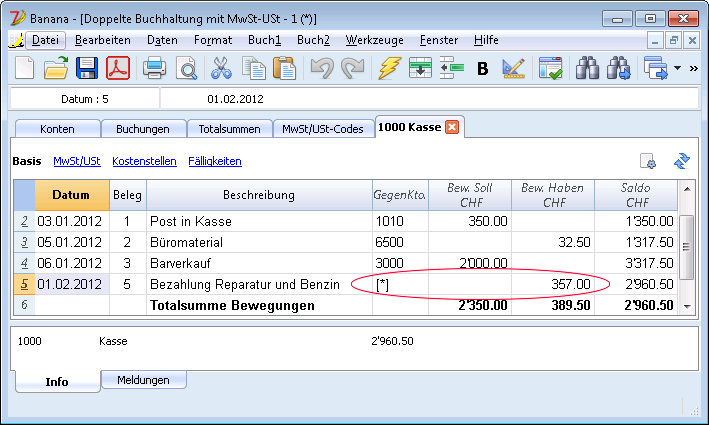Click the Beschreibung column header

click(x=259, y=195)
